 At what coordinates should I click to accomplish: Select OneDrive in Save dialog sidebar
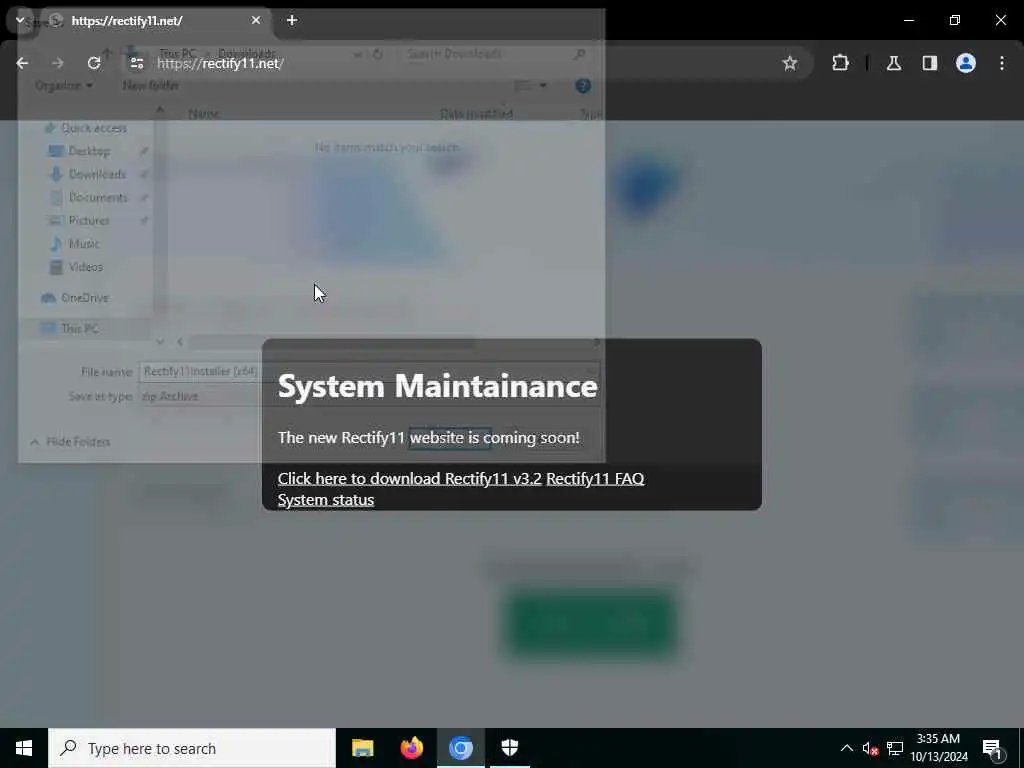click(x=84, y=298)
